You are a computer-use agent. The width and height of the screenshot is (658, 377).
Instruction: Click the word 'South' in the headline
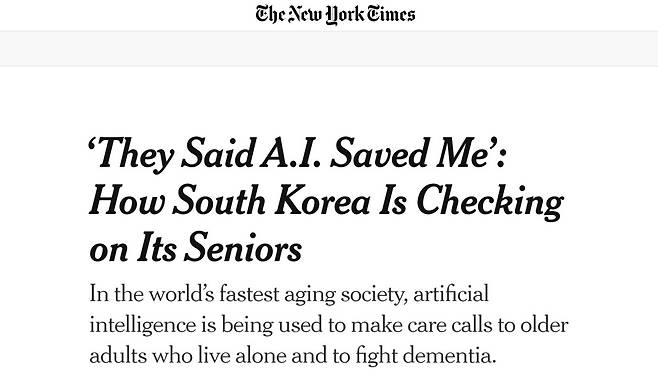tap(219, 200)
